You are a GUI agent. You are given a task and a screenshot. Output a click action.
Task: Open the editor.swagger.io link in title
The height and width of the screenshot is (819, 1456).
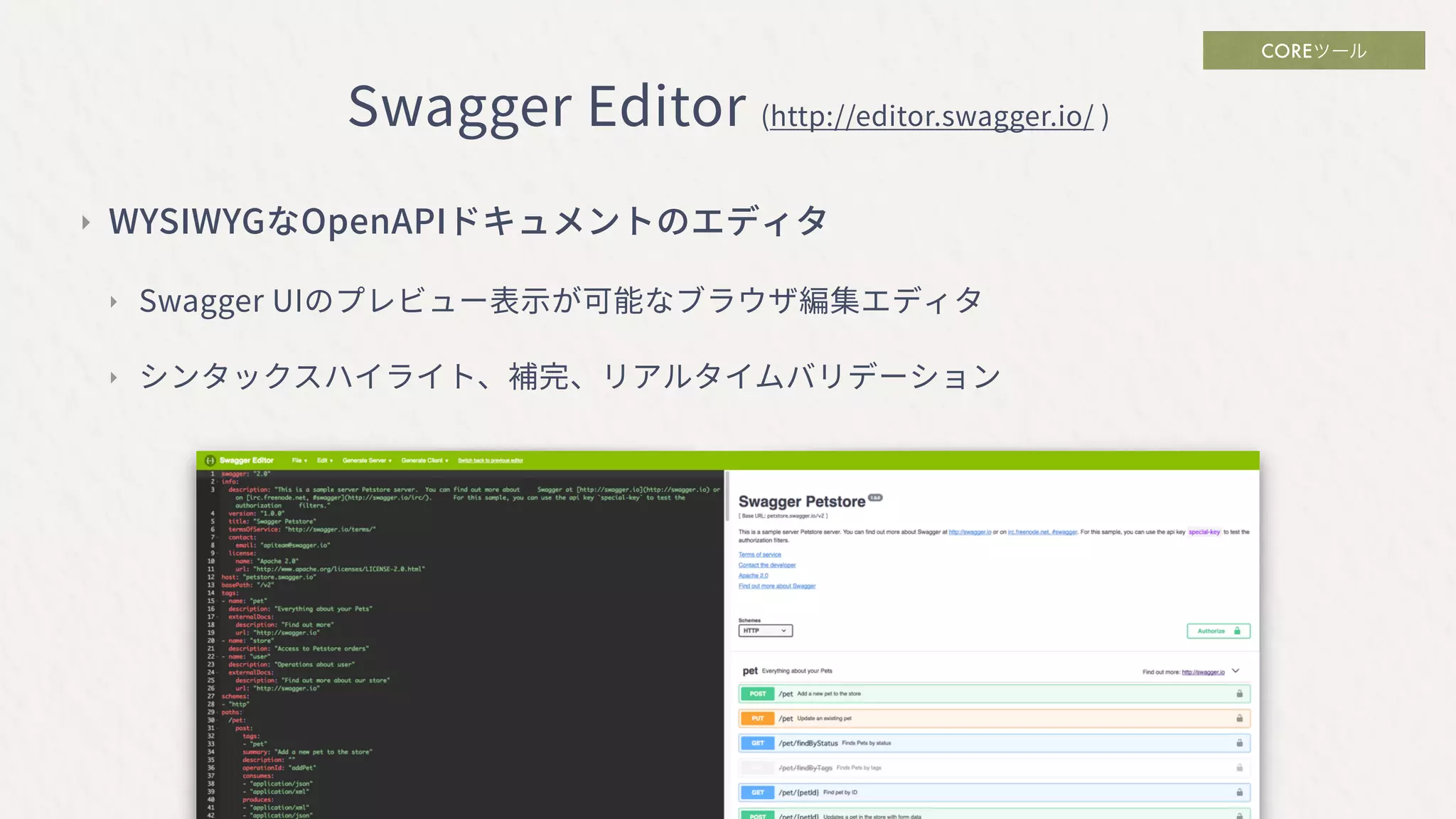(x=931, y=117)
